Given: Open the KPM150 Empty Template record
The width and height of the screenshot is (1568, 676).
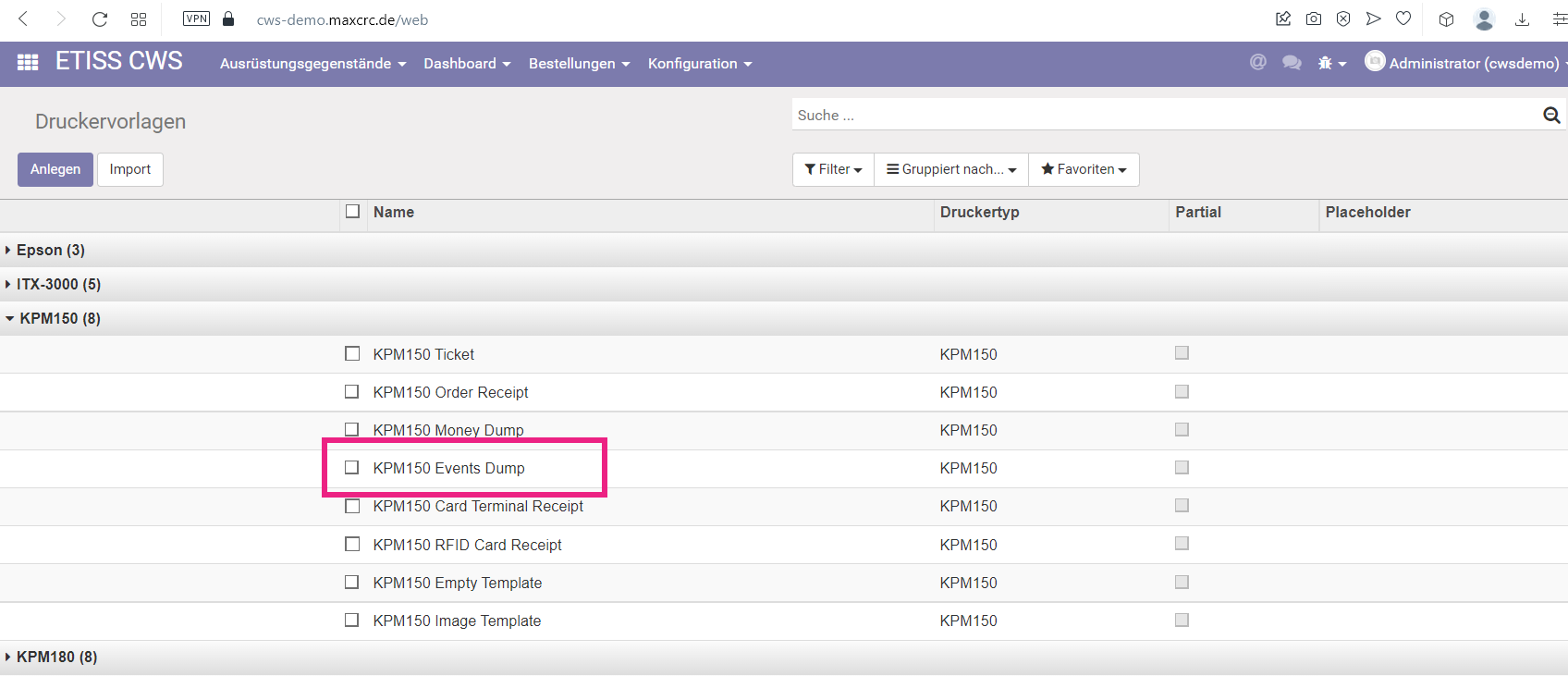Looking at the screenshot, I should coord(458,583).
